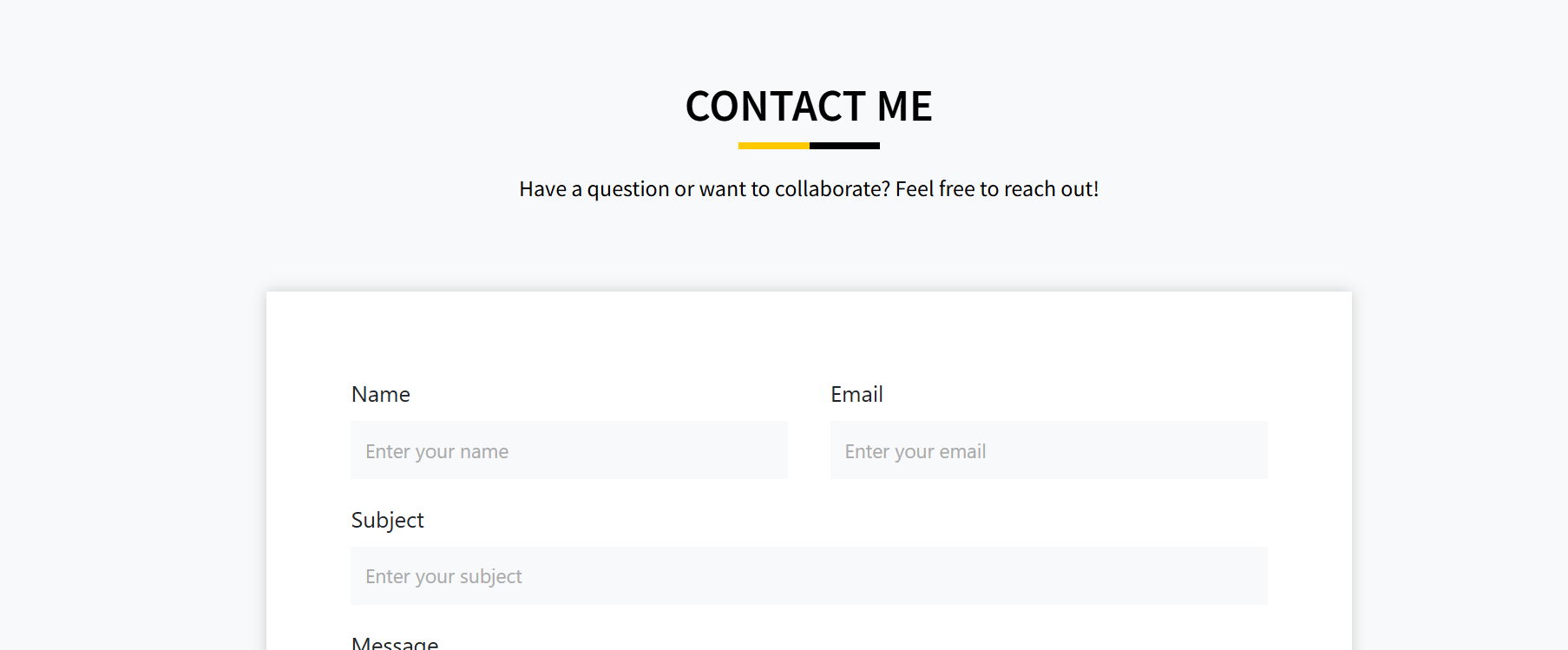Click the right end of the Name field
Screen dimensions: 1568x650
(x=771, y=450)
